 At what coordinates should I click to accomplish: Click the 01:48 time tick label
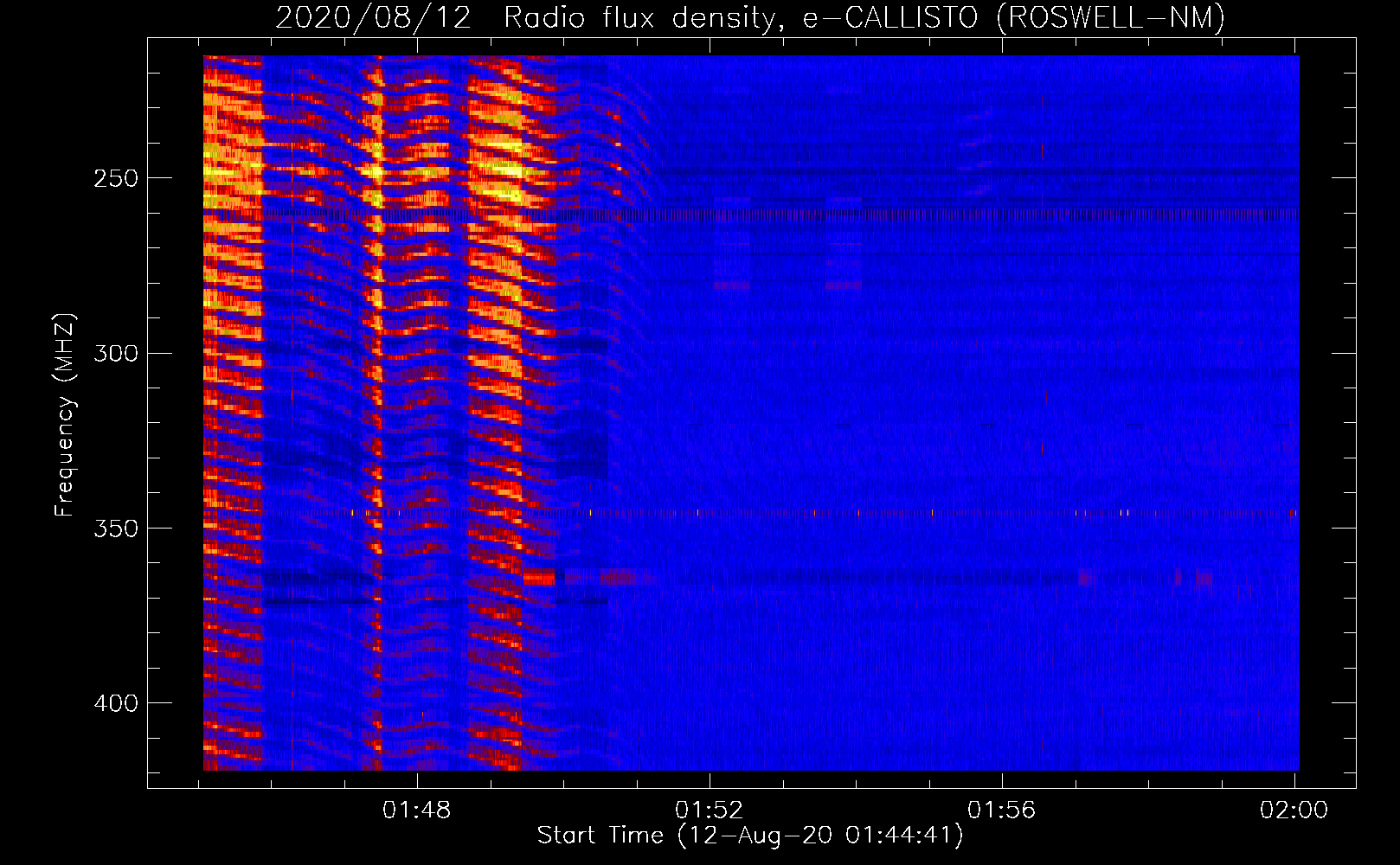(417, 811)
